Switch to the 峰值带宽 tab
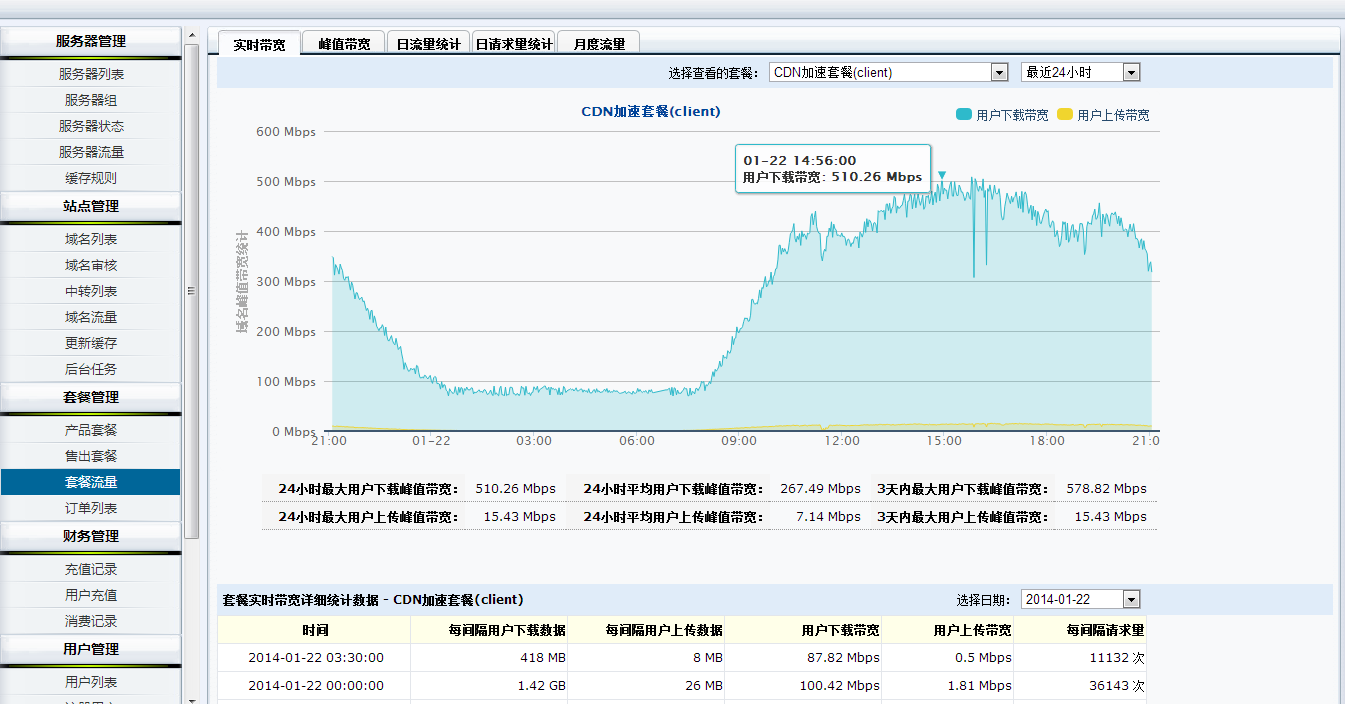This screenshot has width=1345, height=704. coord(344,44)
